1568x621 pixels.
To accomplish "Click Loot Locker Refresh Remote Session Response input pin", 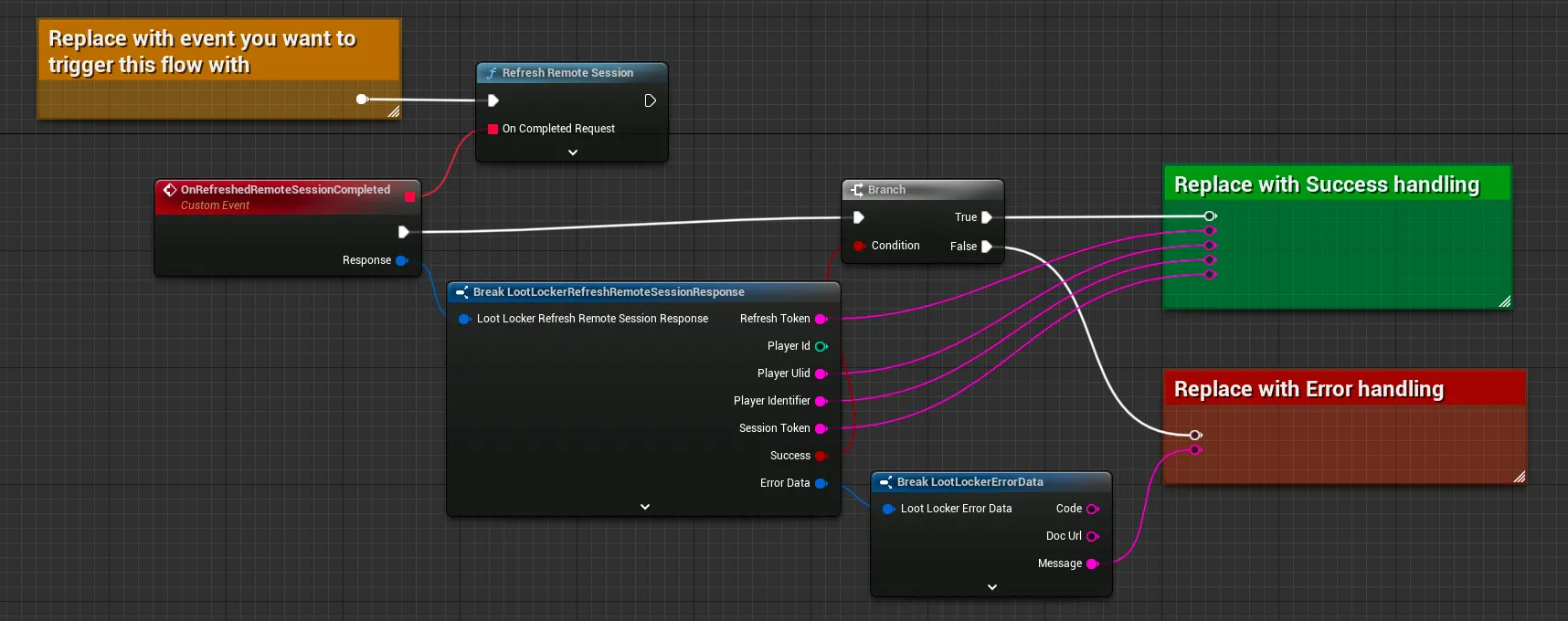I will pyautogui.click(x=464, y=319).
